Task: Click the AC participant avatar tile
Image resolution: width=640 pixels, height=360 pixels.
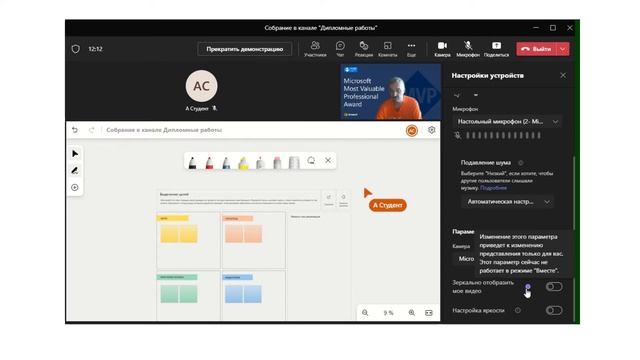Action: pyautogui.click(x=201, y=86)
